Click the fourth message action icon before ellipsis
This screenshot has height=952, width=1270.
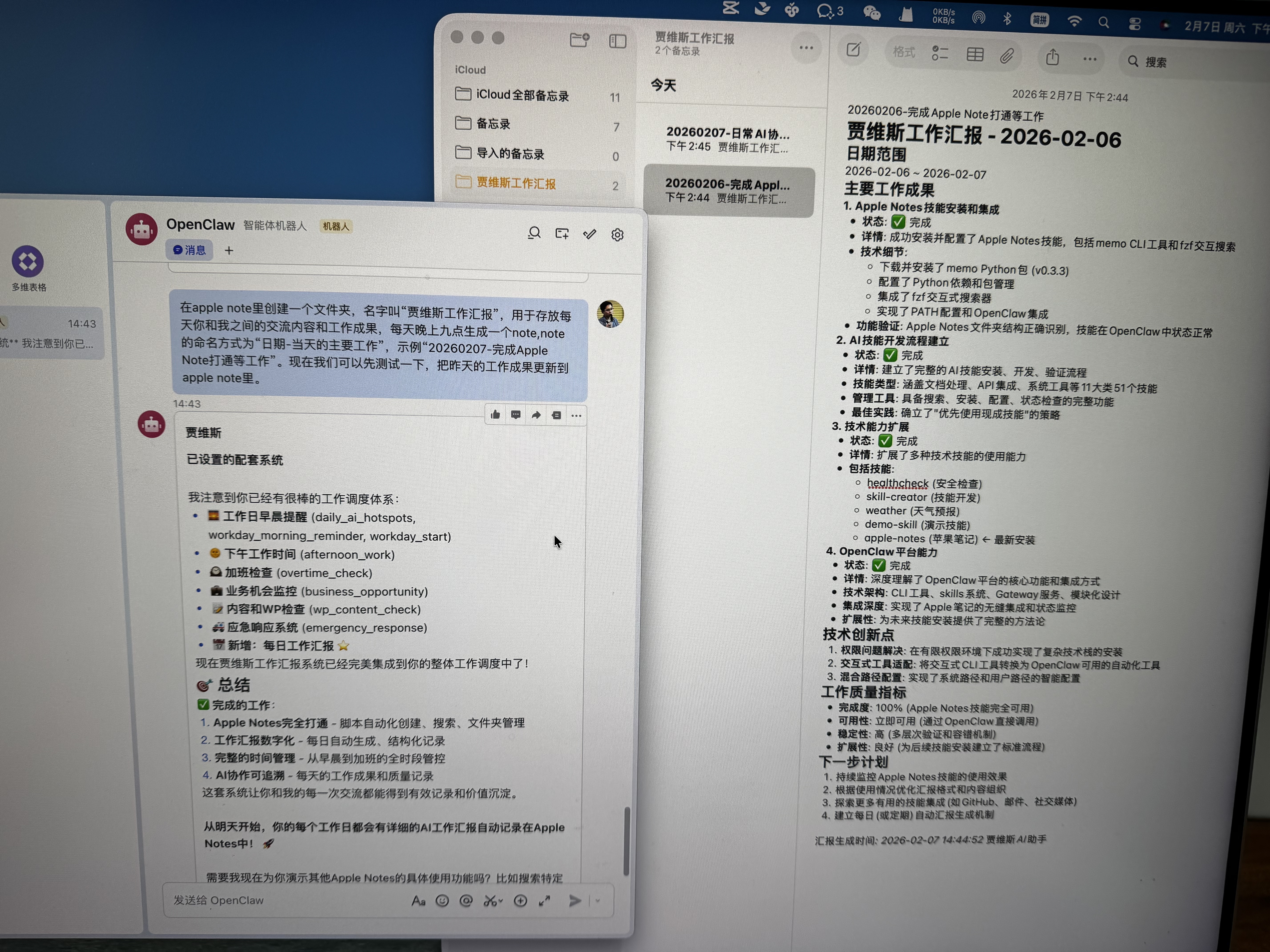pos(556,416)
